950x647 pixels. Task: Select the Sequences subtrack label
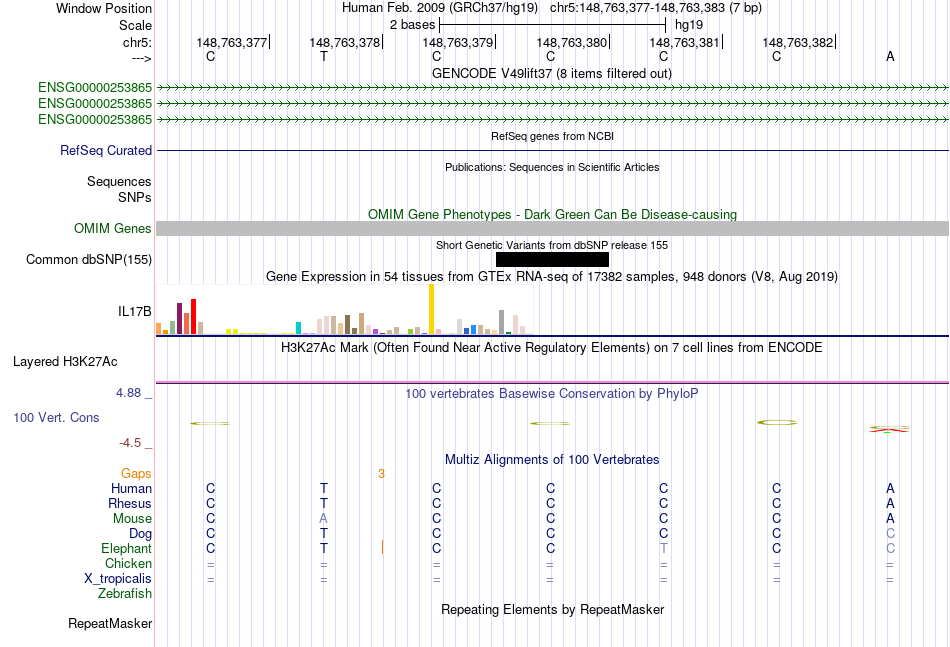click(x=119, y=182)
